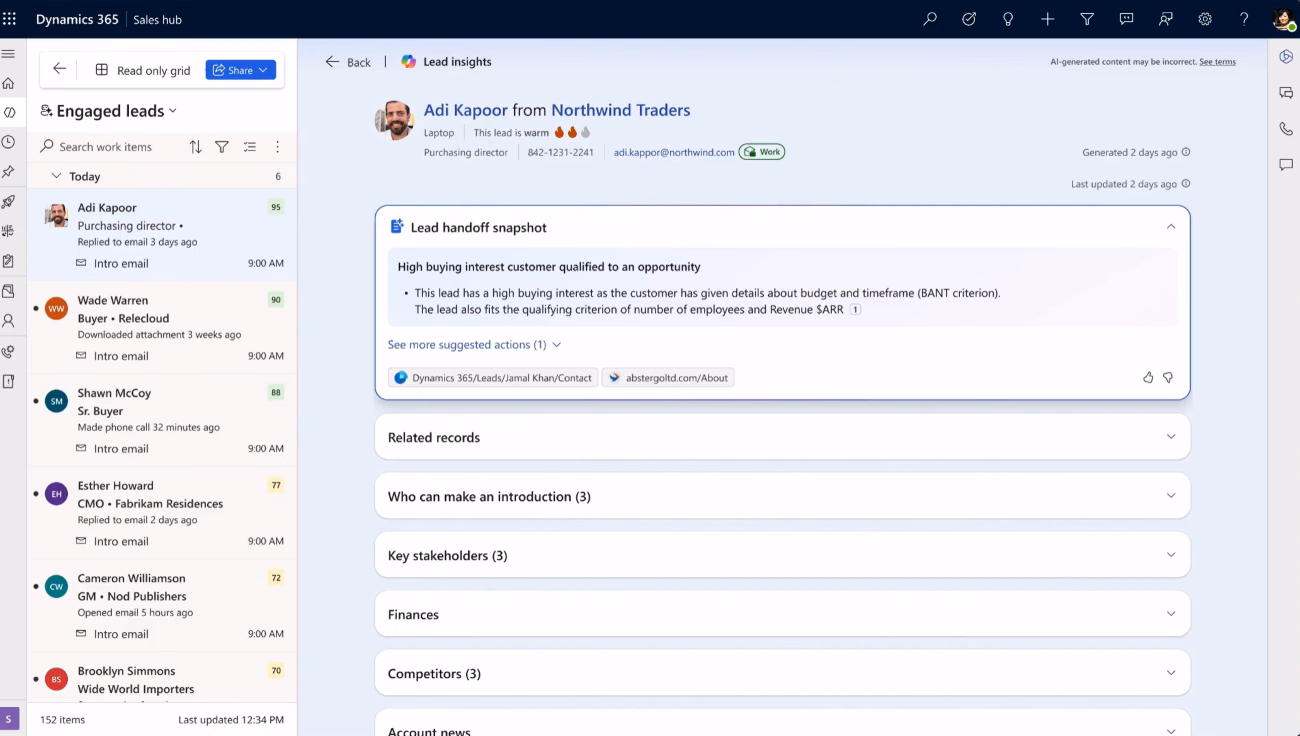Open Dynamics 365 Leads Jamal Khan source
This screenshot has width=1300, height=736.
pos(493,378)
